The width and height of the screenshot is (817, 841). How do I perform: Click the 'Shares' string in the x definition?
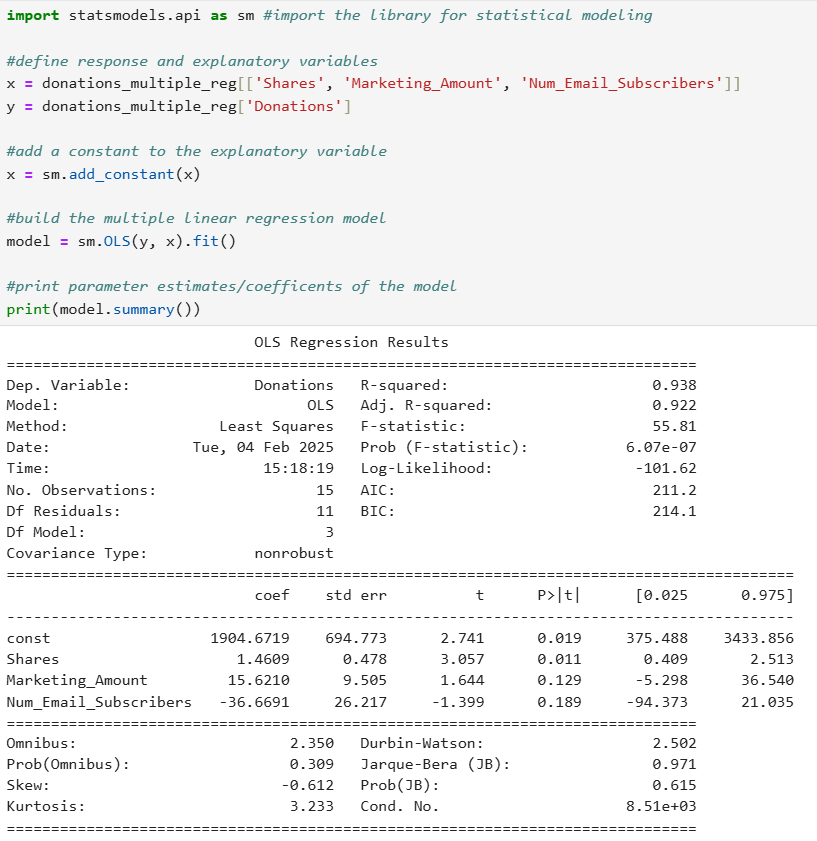click(290, 83)
